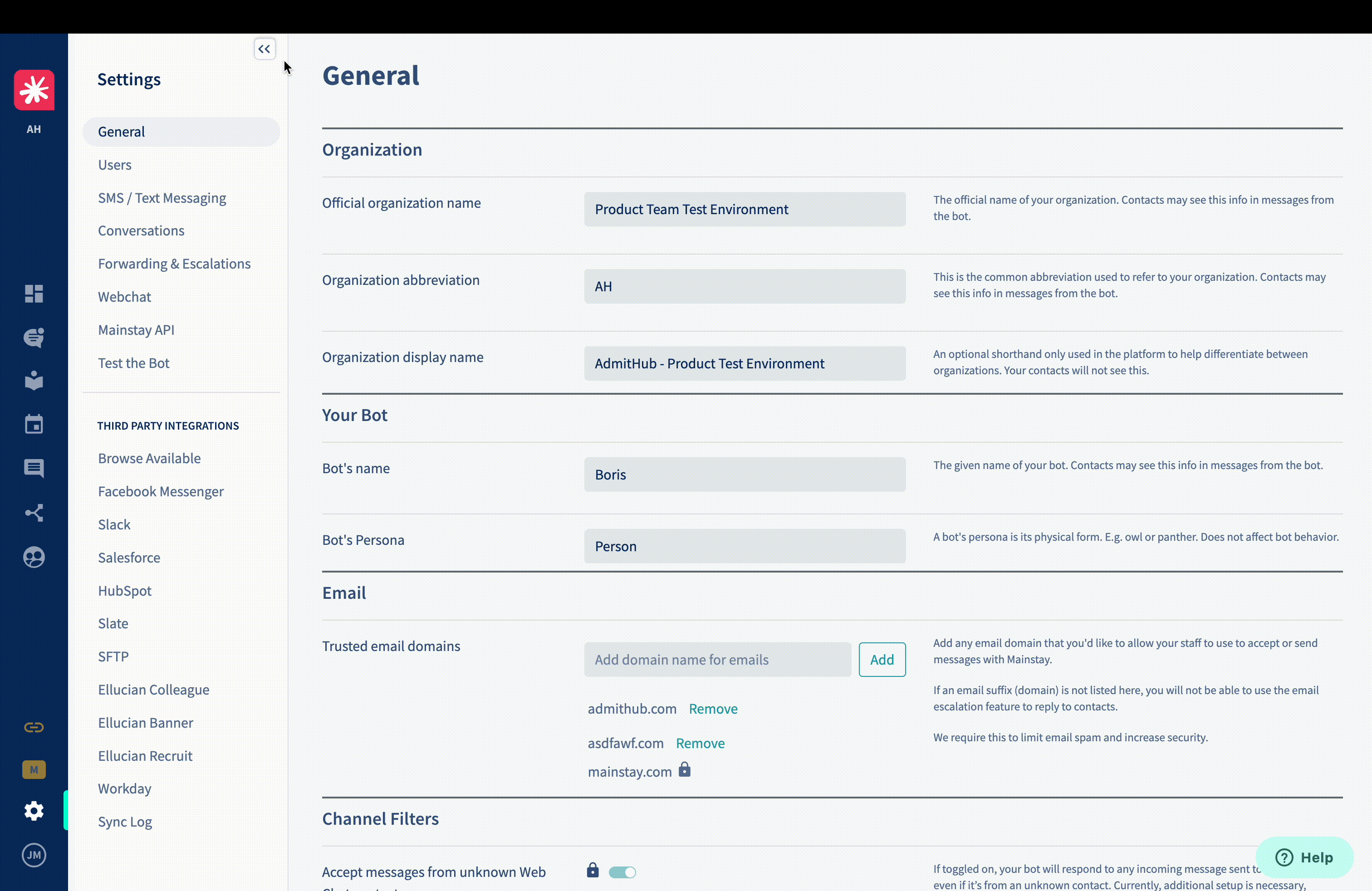The height and width of the screenshot is (891, 1372).
Task: Open the chat bubbles conversations icon
Action: coord(34,338)
